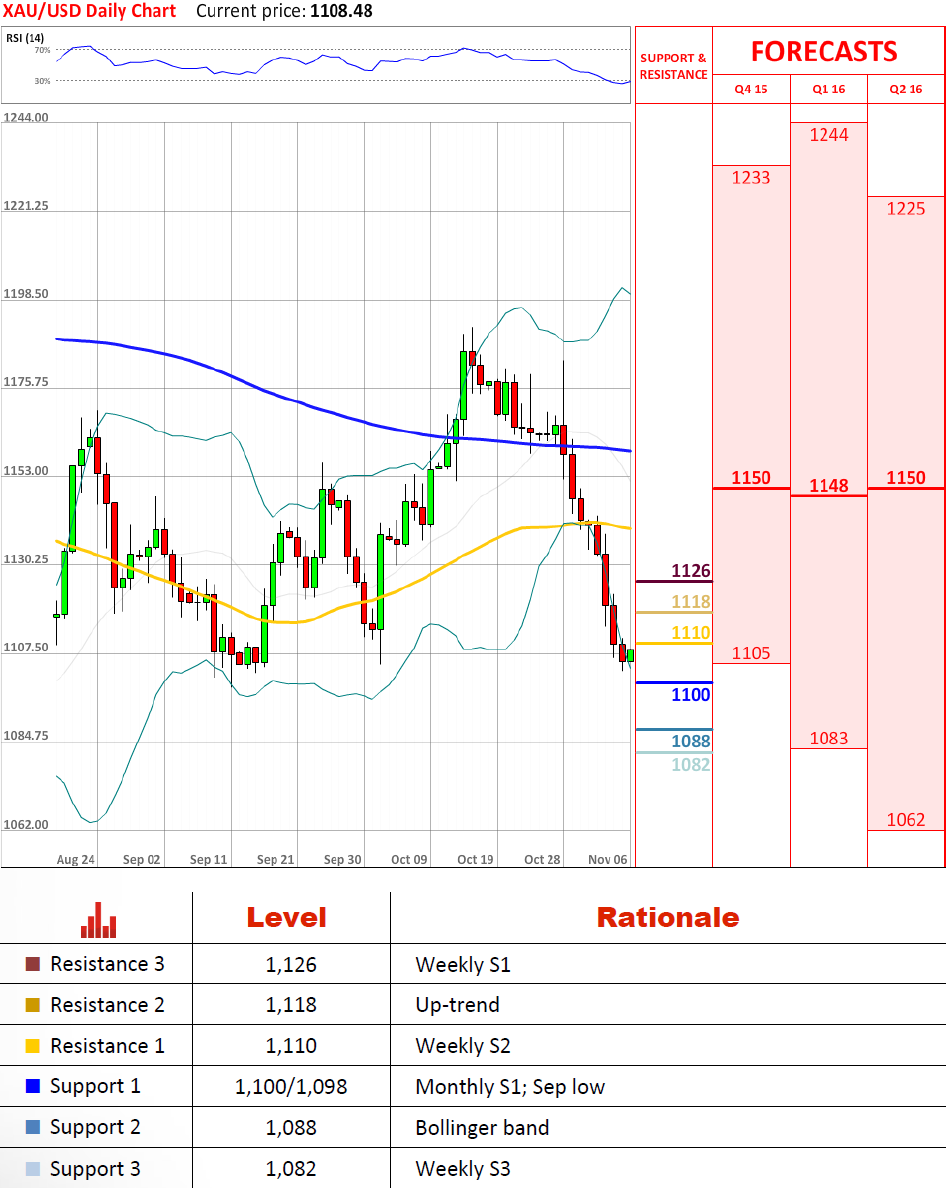Click the FORECASTS heading
951x1188 pixels.
[x=824, y=51]
